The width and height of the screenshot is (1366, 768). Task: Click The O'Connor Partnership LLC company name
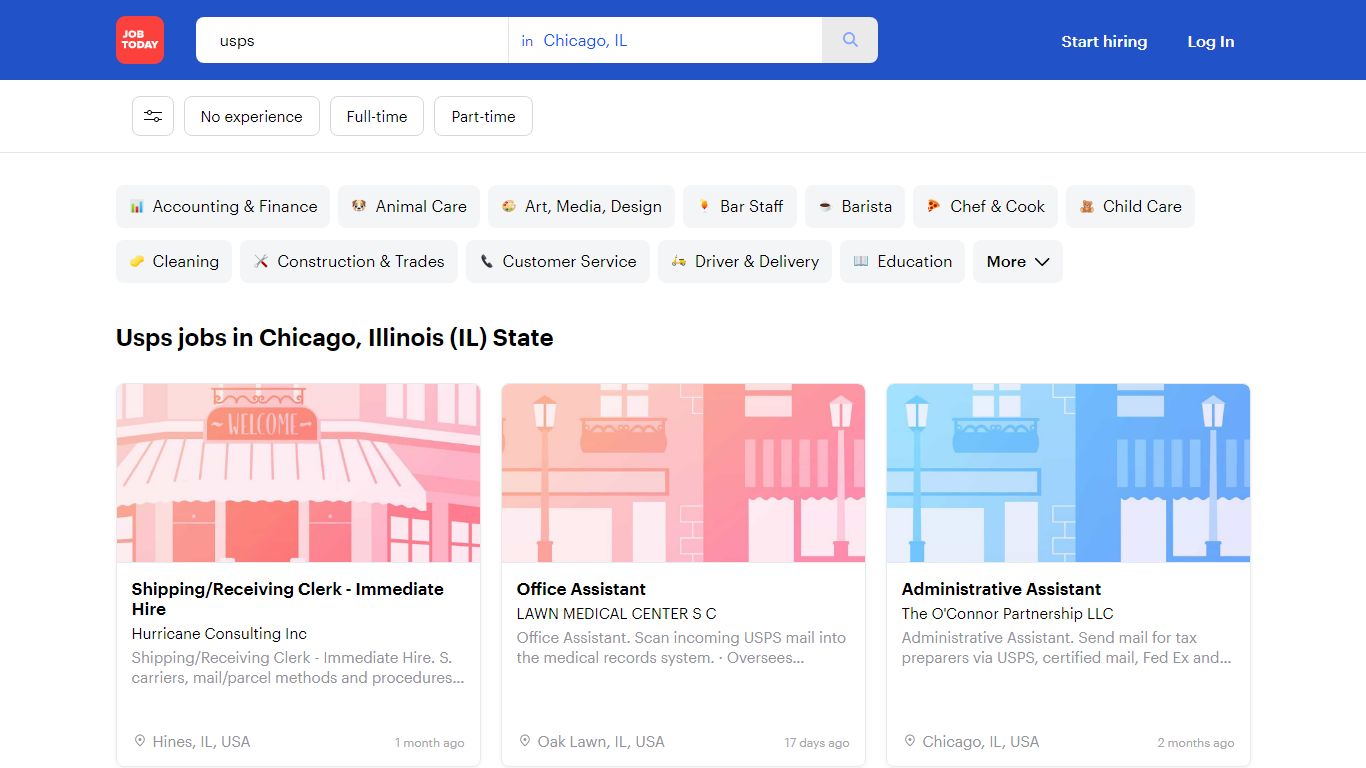(x=1007, y=613)
